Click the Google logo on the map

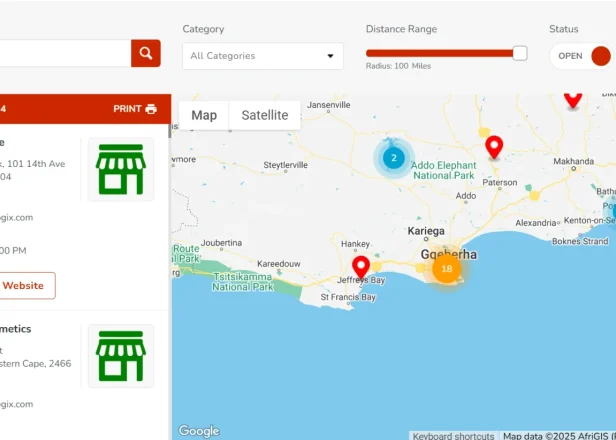click(199, 431)
